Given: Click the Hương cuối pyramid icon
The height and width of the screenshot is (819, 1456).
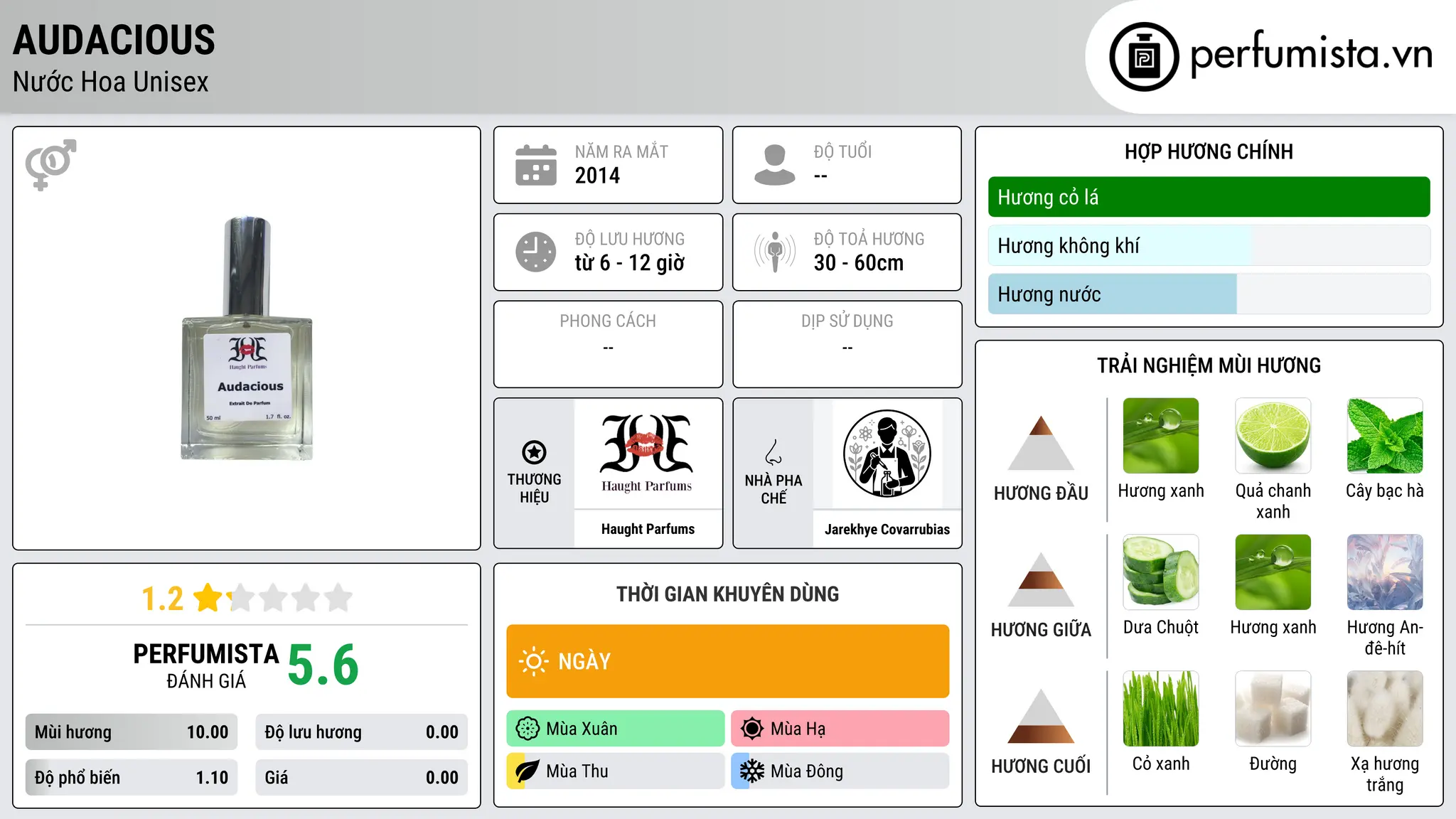Looking at the screenshot, I should pos(1041,716).
